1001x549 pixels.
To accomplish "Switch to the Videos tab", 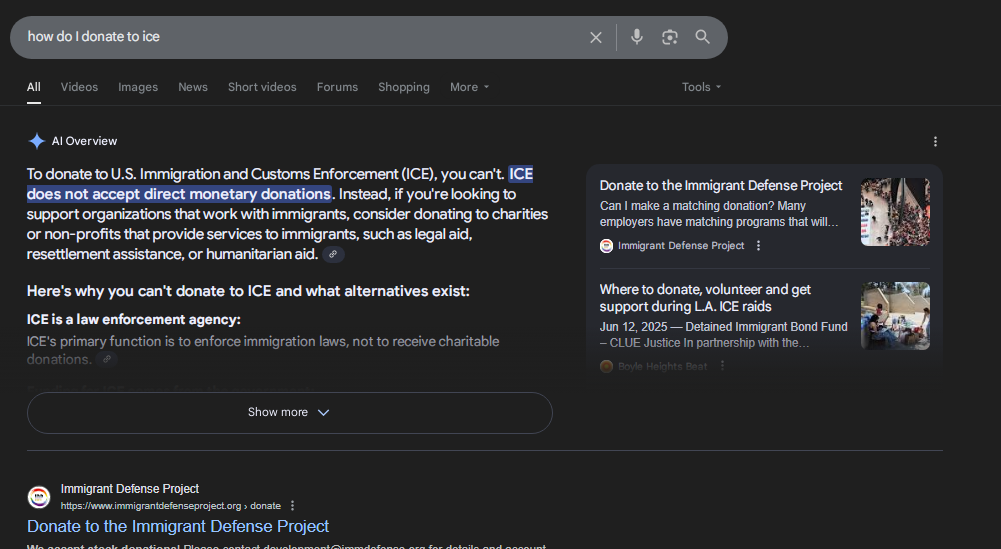I will coord(79,87).
